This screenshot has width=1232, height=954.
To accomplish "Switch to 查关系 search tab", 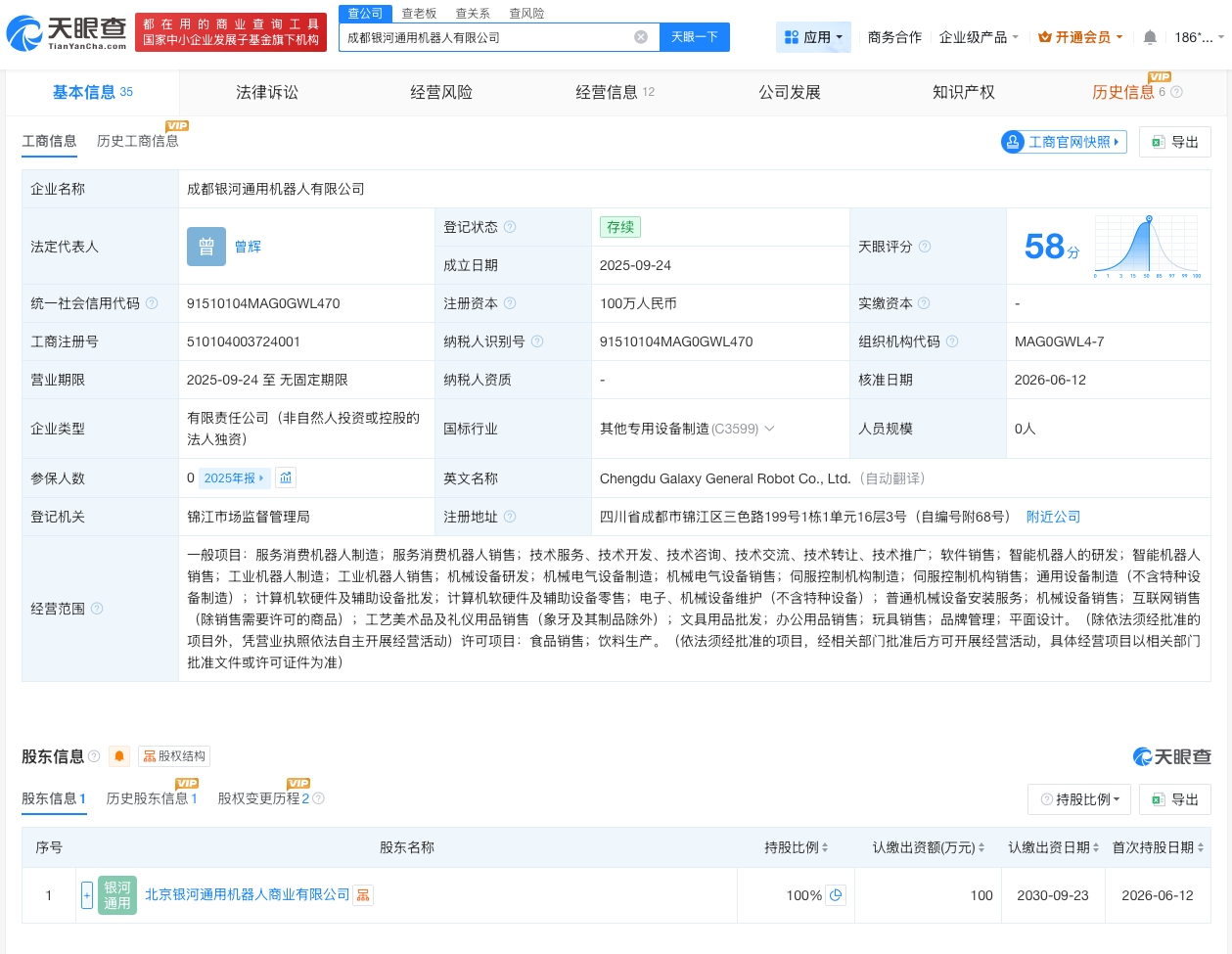I will point(473,14).
